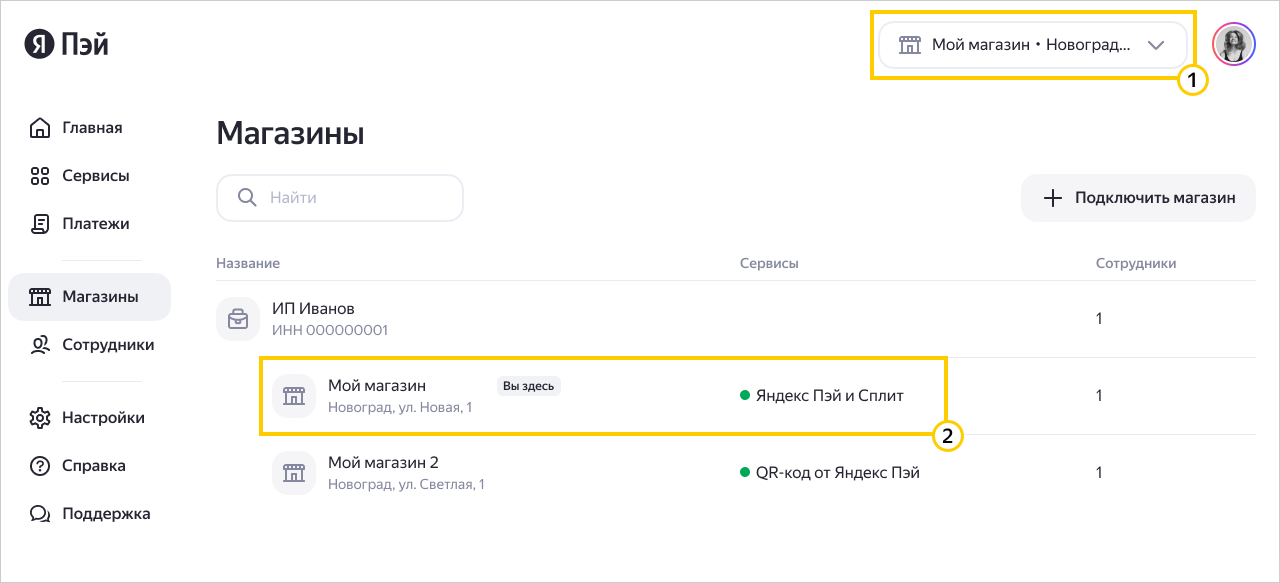This screenshot has height=583, width=1280.
Task: Open Платежи section in sidebar
Action: 95,224
